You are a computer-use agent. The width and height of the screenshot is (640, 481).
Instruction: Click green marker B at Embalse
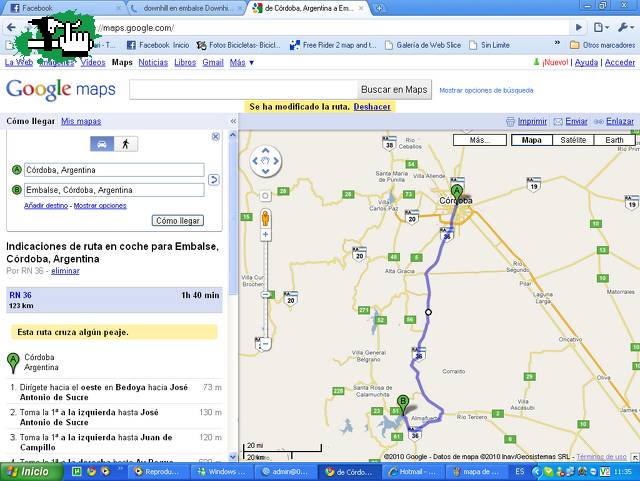click(x=402, y=402)
